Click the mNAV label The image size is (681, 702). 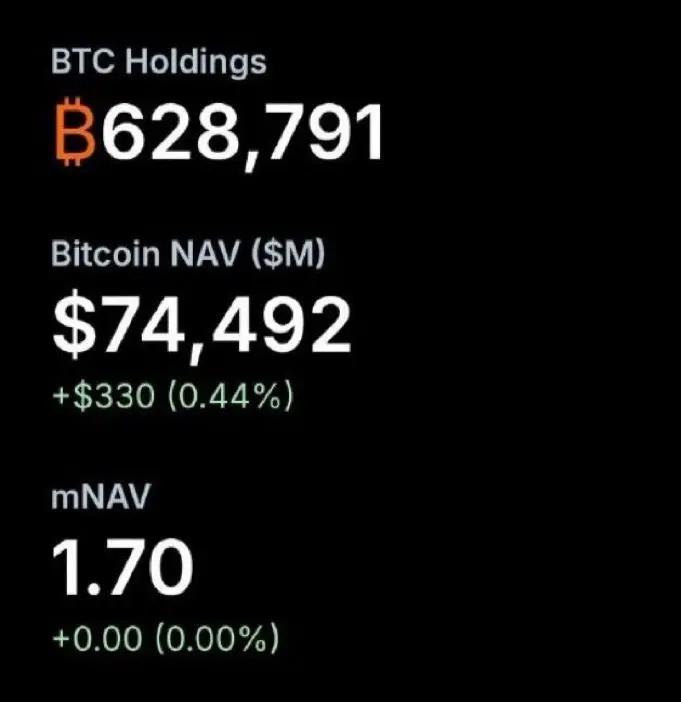(100, 496)
